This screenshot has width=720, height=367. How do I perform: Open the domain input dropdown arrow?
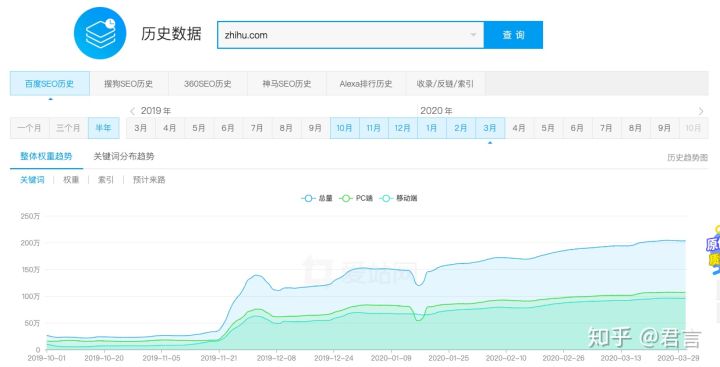pos(473,35)
